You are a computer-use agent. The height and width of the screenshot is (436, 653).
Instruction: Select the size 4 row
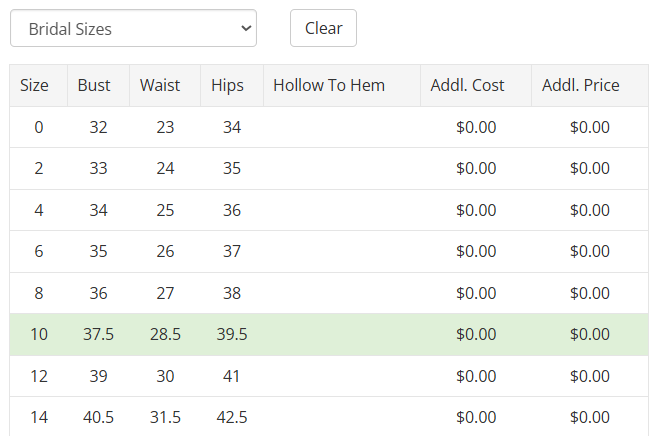(329, 210)
